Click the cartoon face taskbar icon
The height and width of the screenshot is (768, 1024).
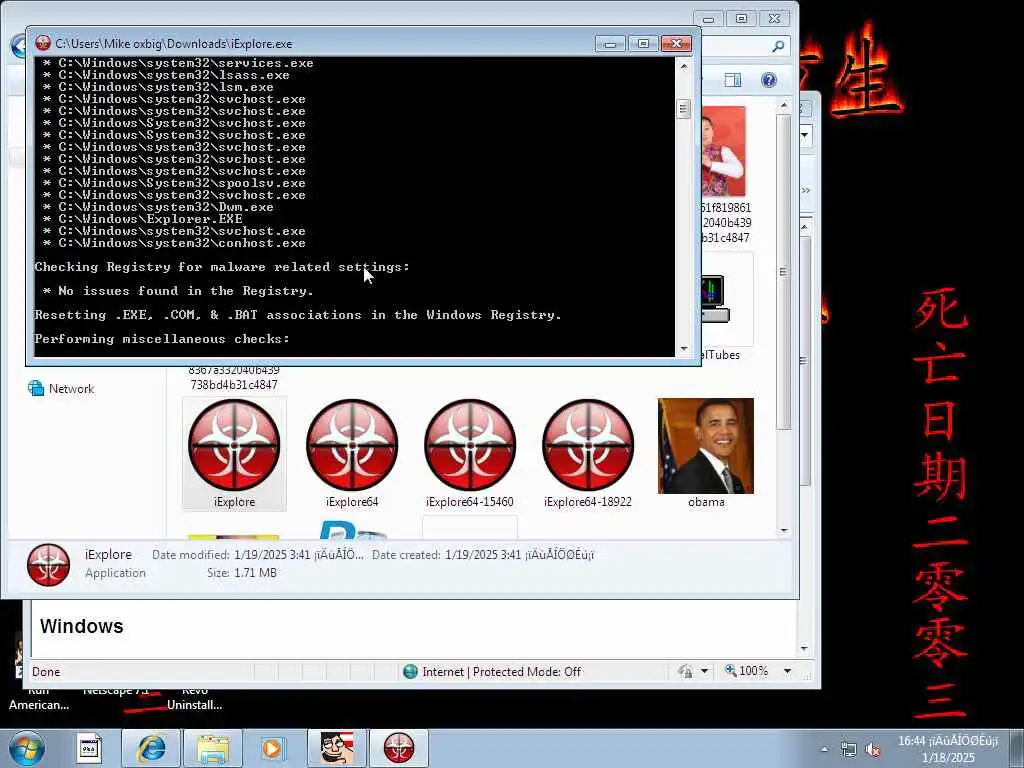[336, 748]
